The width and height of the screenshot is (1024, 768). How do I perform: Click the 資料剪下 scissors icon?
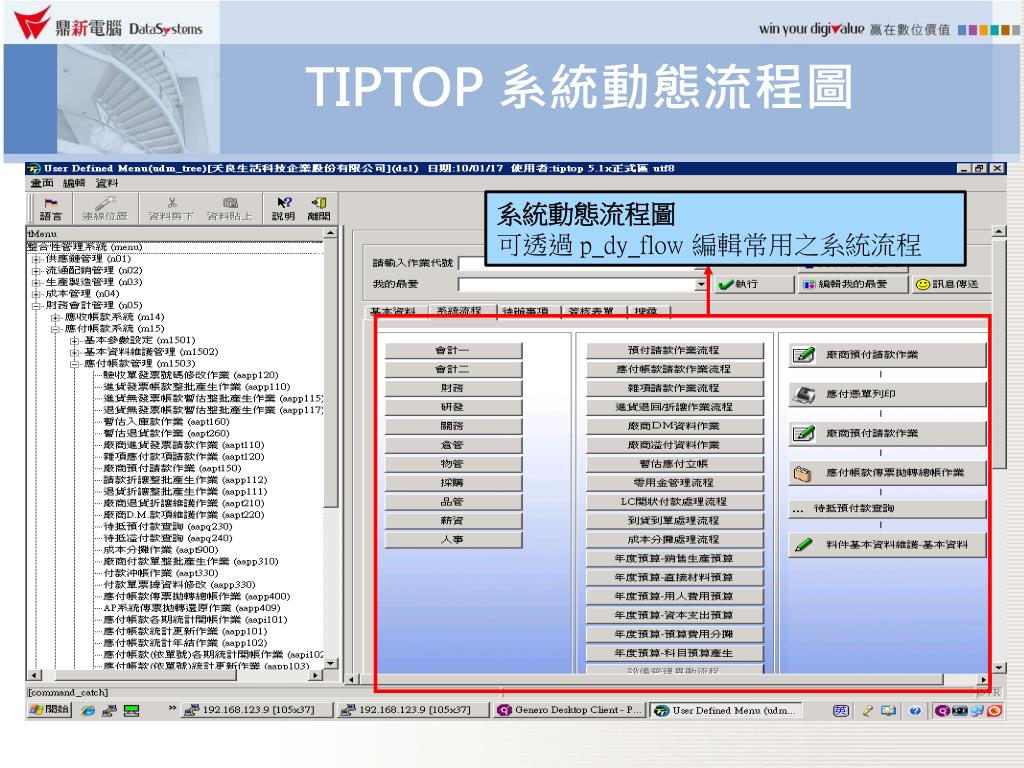click(171, 208)
